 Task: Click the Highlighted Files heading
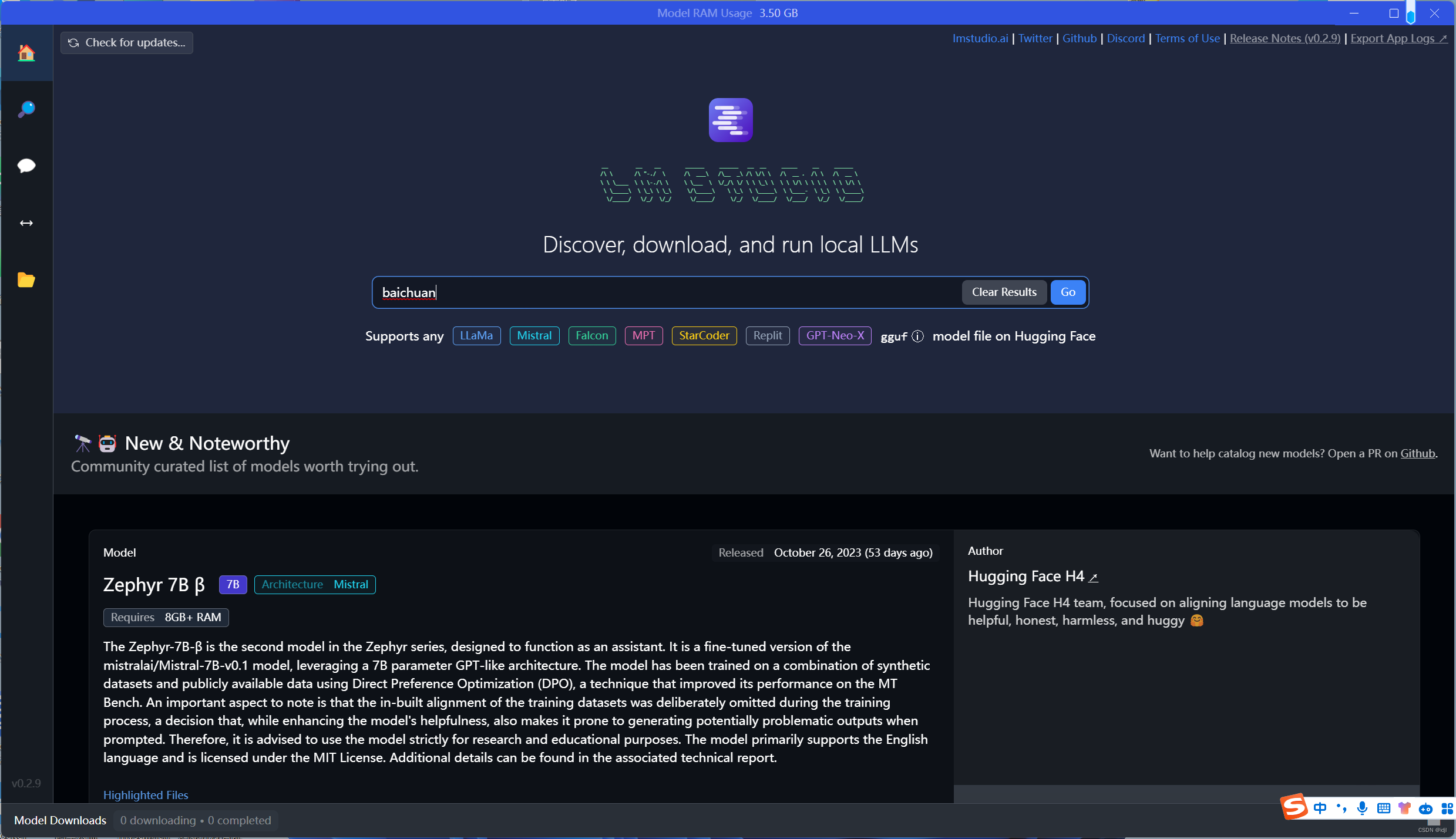(x=146, y=795)
